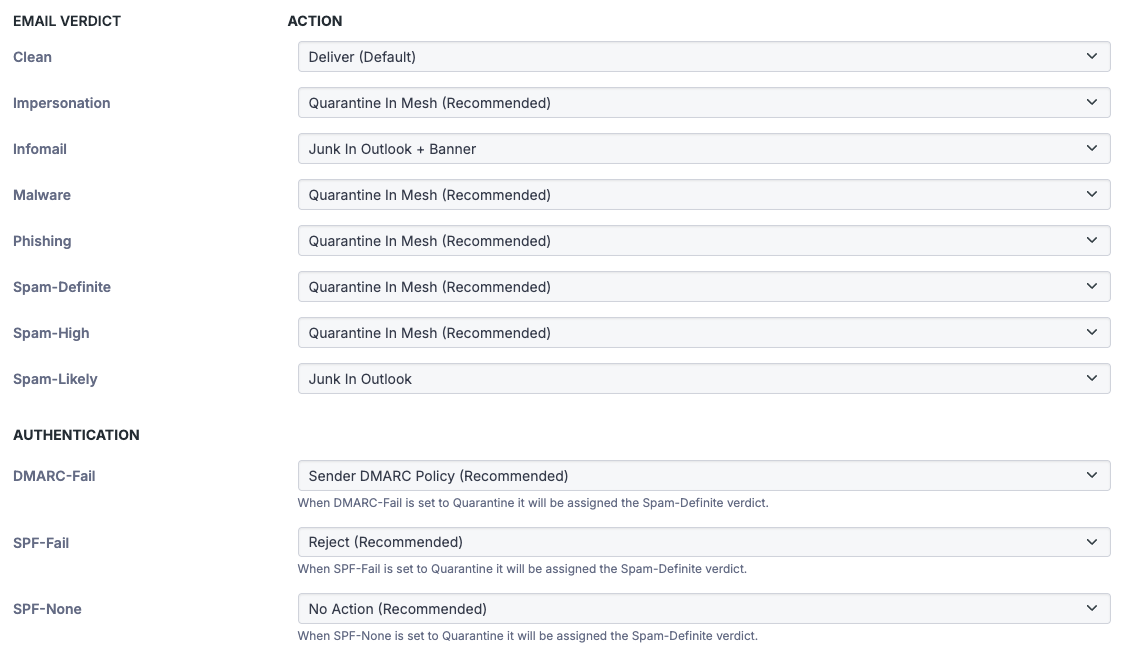Image resolution: width=1126 pixels, height=659 pixels.
Task: Select the Phishing verdict label
Action: coord(42,241)
